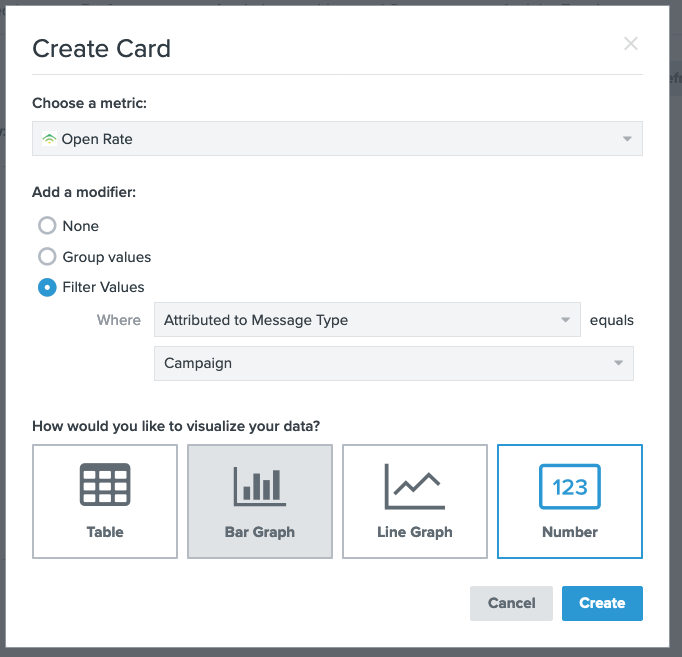Image resolution: width=682 pixels, height=657 pixels.
Task: Select the Bar Graph chart icon
Action: [260, 487]
